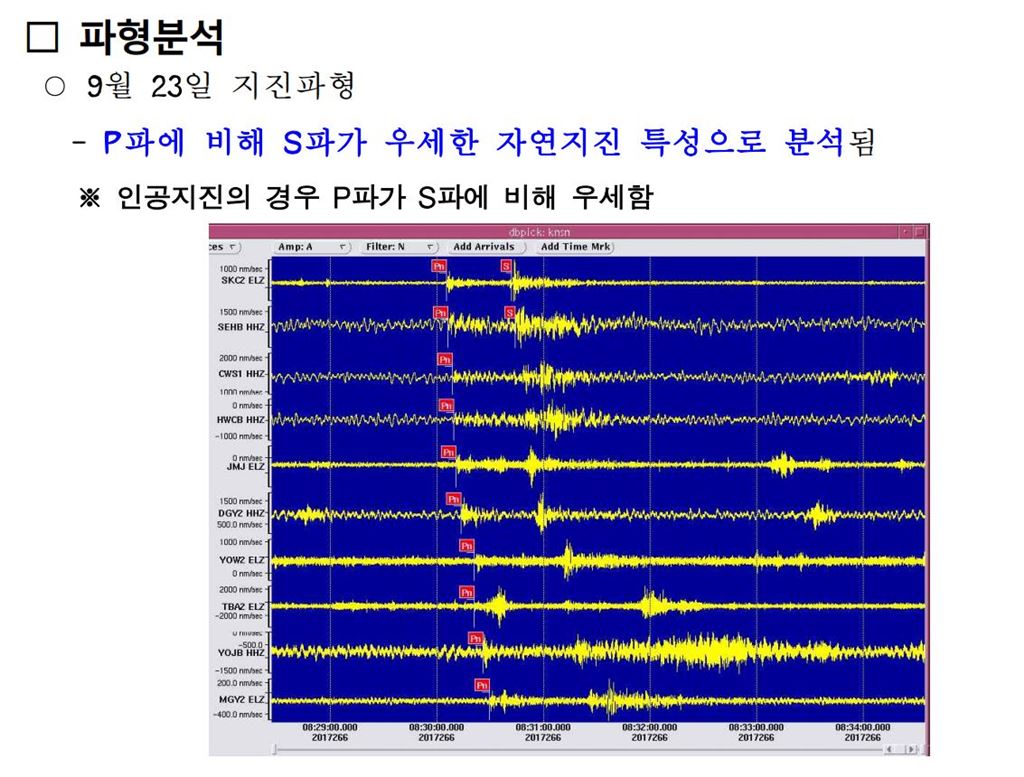
Task: Click the Pn flag on DGY2 trace
Action: coord(453,499)
